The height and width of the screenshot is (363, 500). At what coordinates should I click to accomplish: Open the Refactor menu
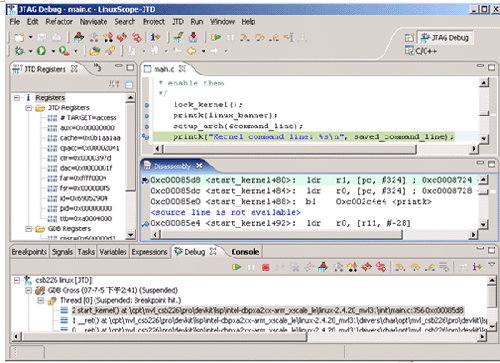(x=59, y=22)
